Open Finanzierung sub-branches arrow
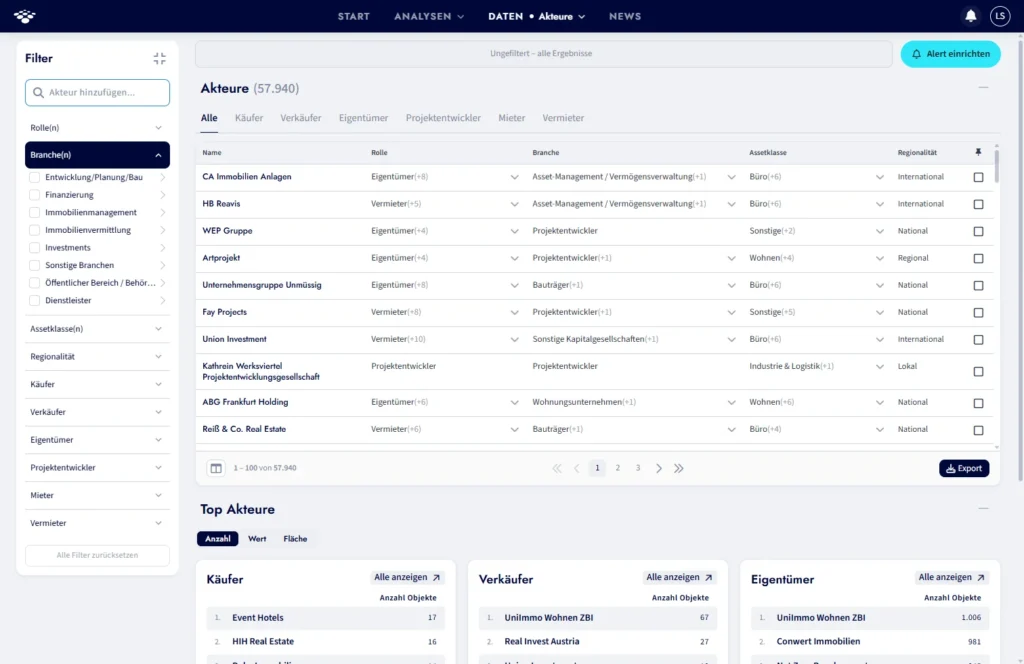 click(x=163, y=195)
